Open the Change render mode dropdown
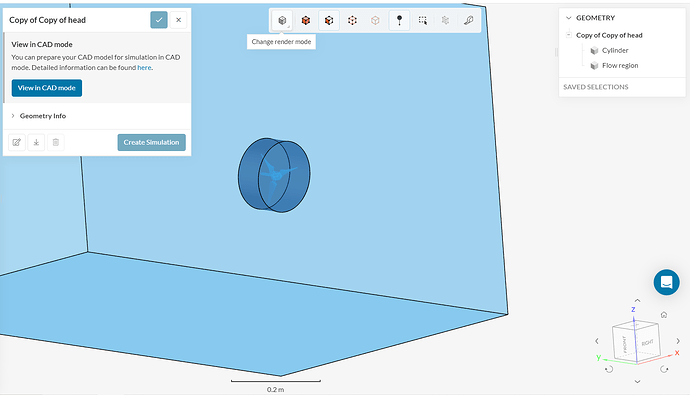690x395 pixels. (x=282, y=20)
